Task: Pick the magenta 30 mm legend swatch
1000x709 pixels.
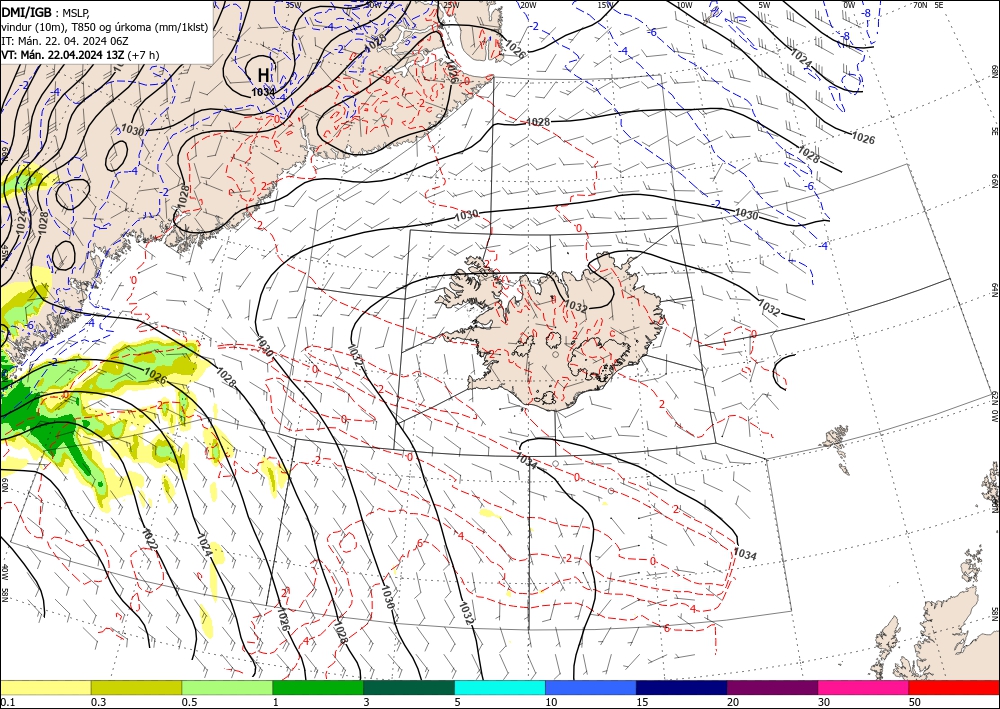Action: (x=864, y=687)
